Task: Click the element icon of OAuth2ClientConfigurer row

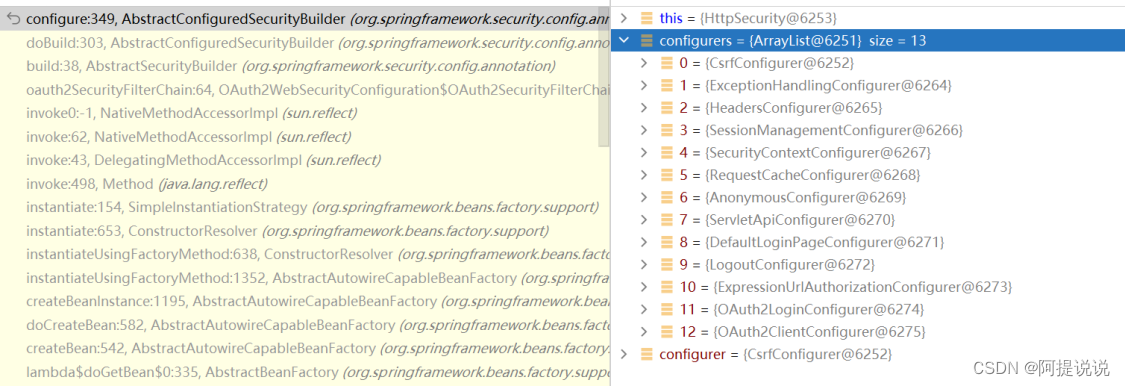Action: [x=667, y=331]
